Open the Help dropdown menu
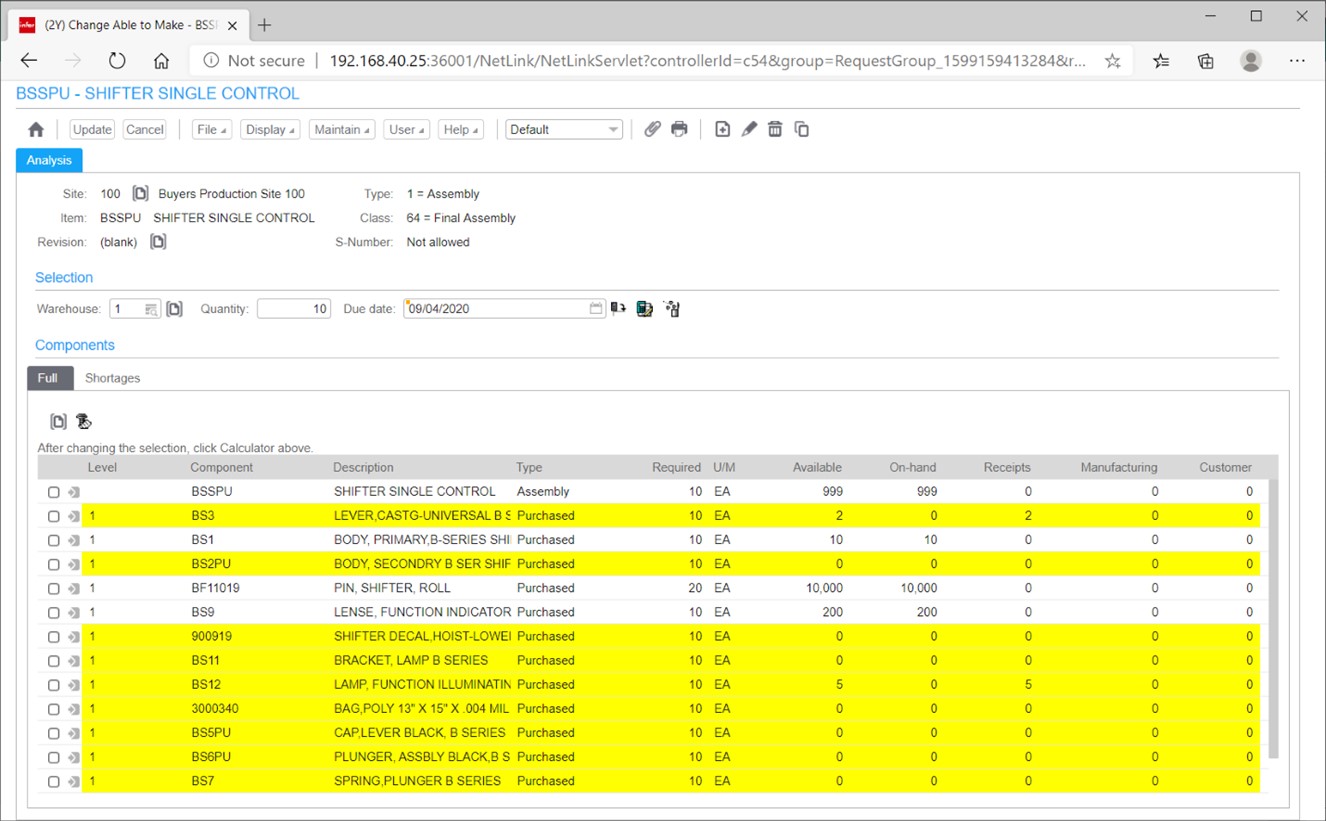 click(461, 129)
